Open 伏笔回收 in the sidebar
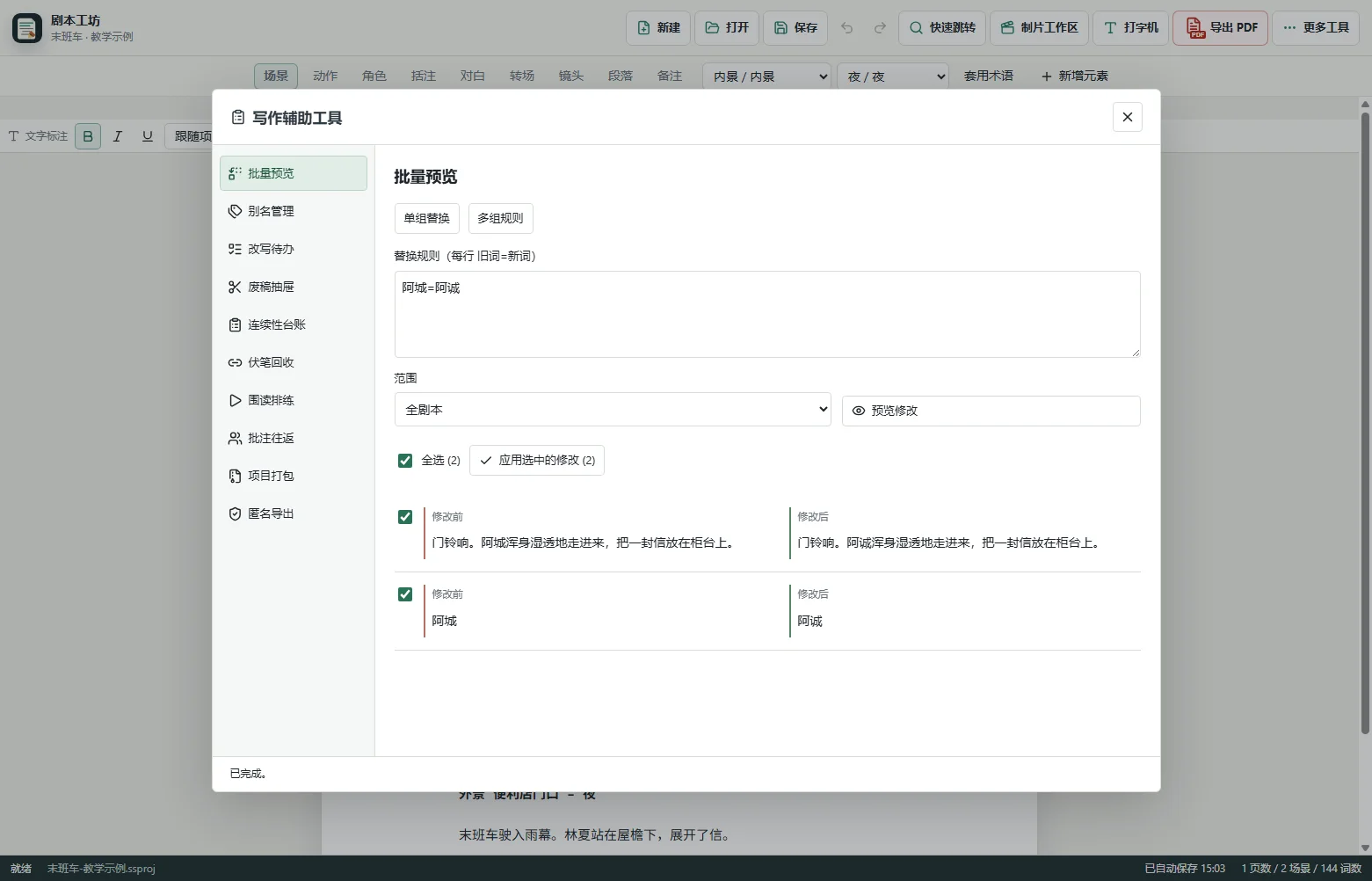 (x=294, y=362)
